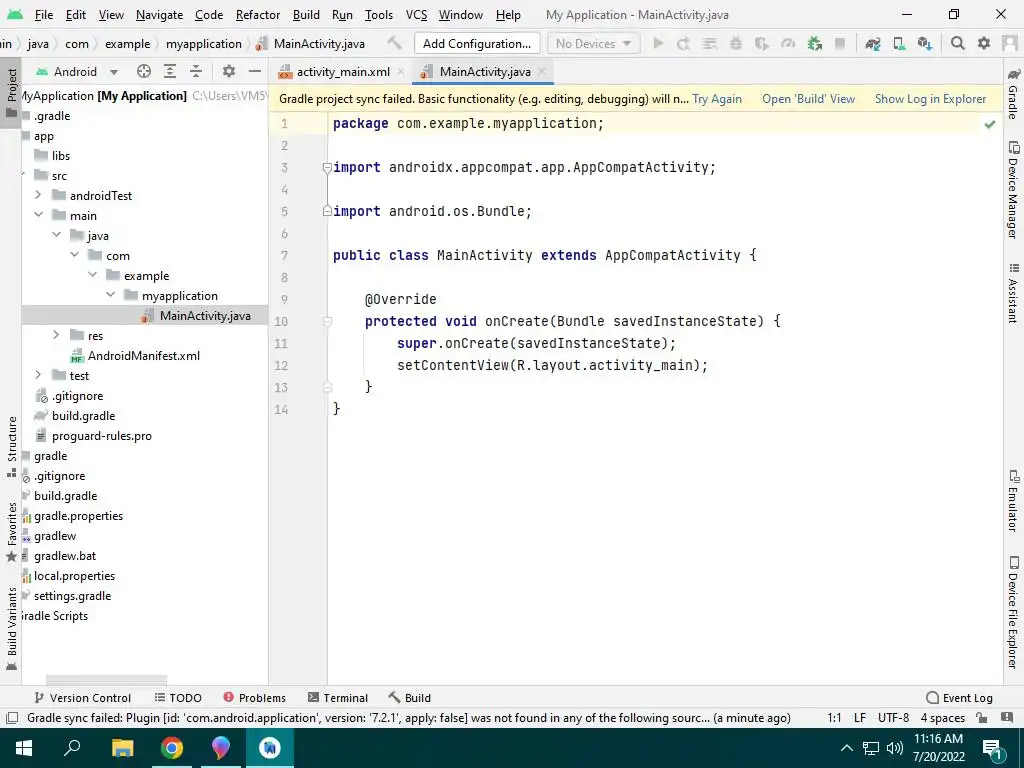Expand the res folder
Screen dimensions: 1024x768
[56, 335]
